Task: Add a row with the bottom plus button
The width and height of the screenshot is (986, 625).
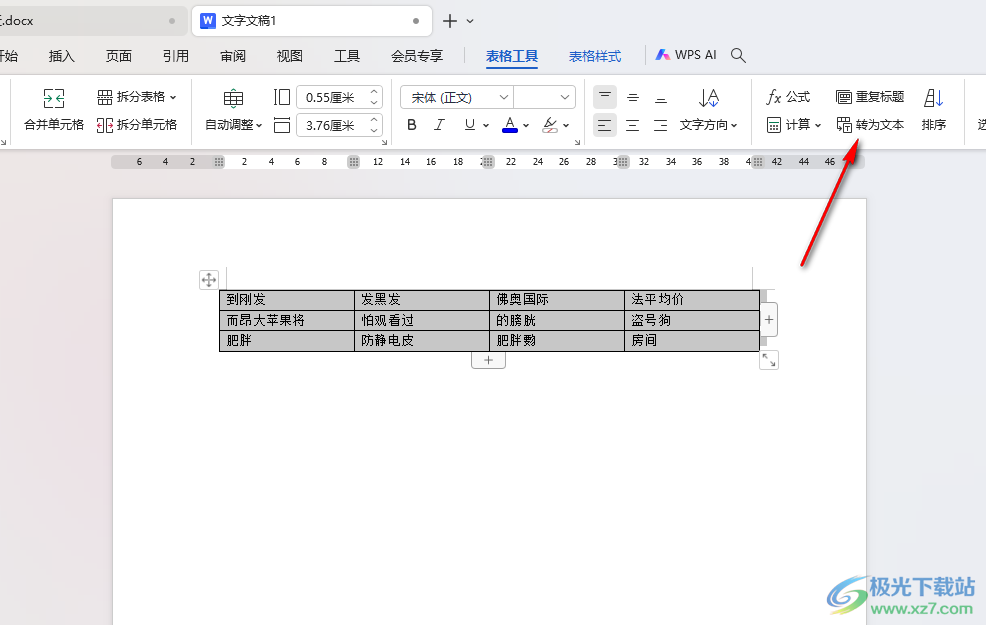Action: (489, 360)
